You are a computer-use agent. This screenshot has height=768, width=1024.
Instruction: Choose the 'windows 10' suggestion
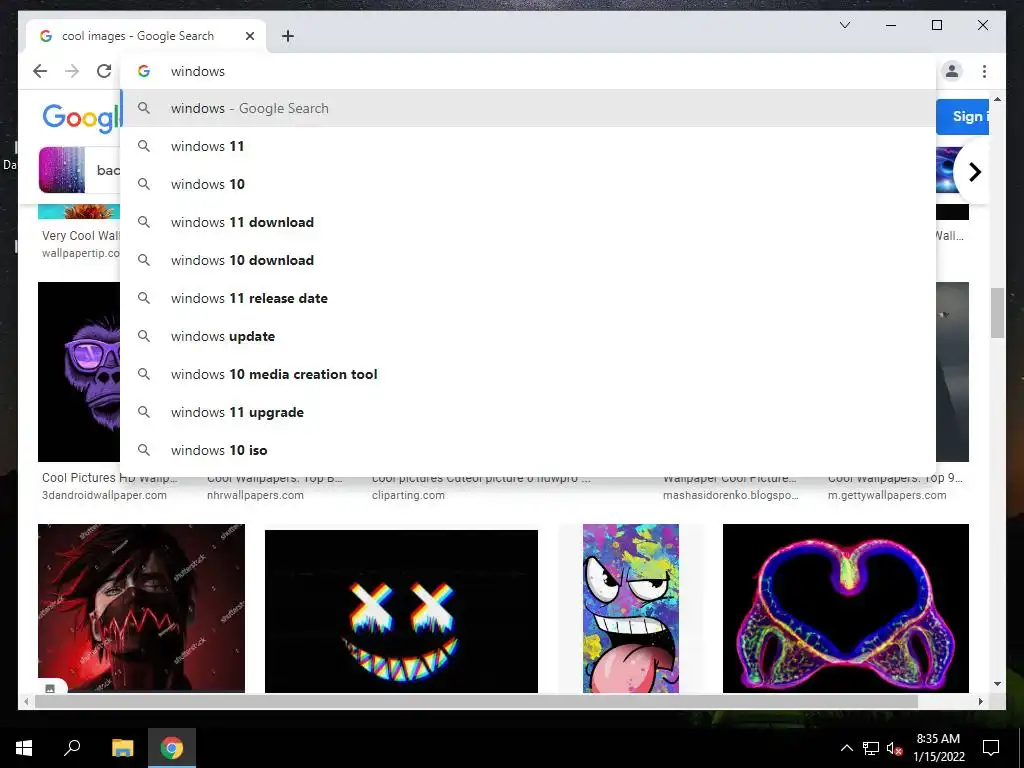click(x=528, y=184)
